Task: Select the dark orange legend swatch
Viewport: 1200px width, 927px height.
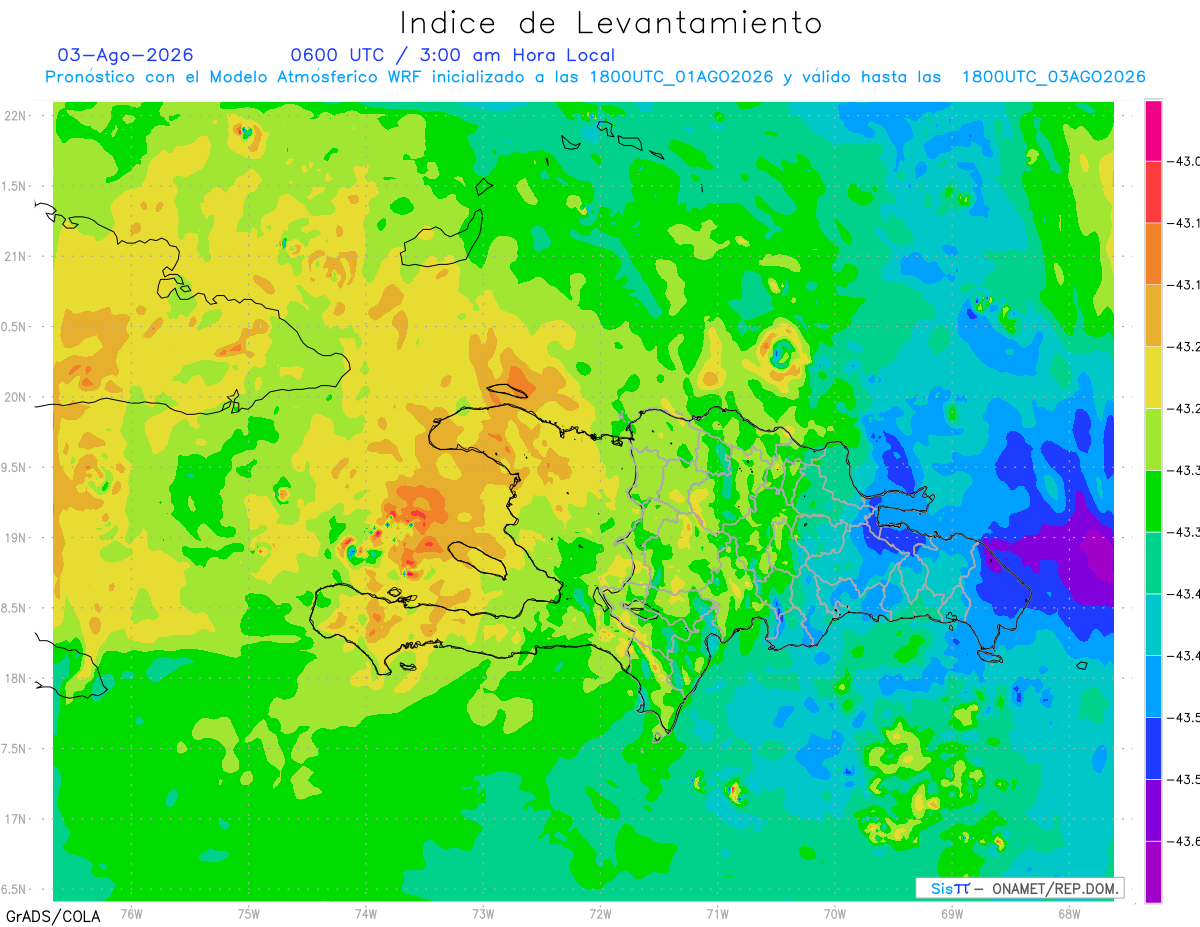Action: pyautogui.click(x=1153, y=254)
